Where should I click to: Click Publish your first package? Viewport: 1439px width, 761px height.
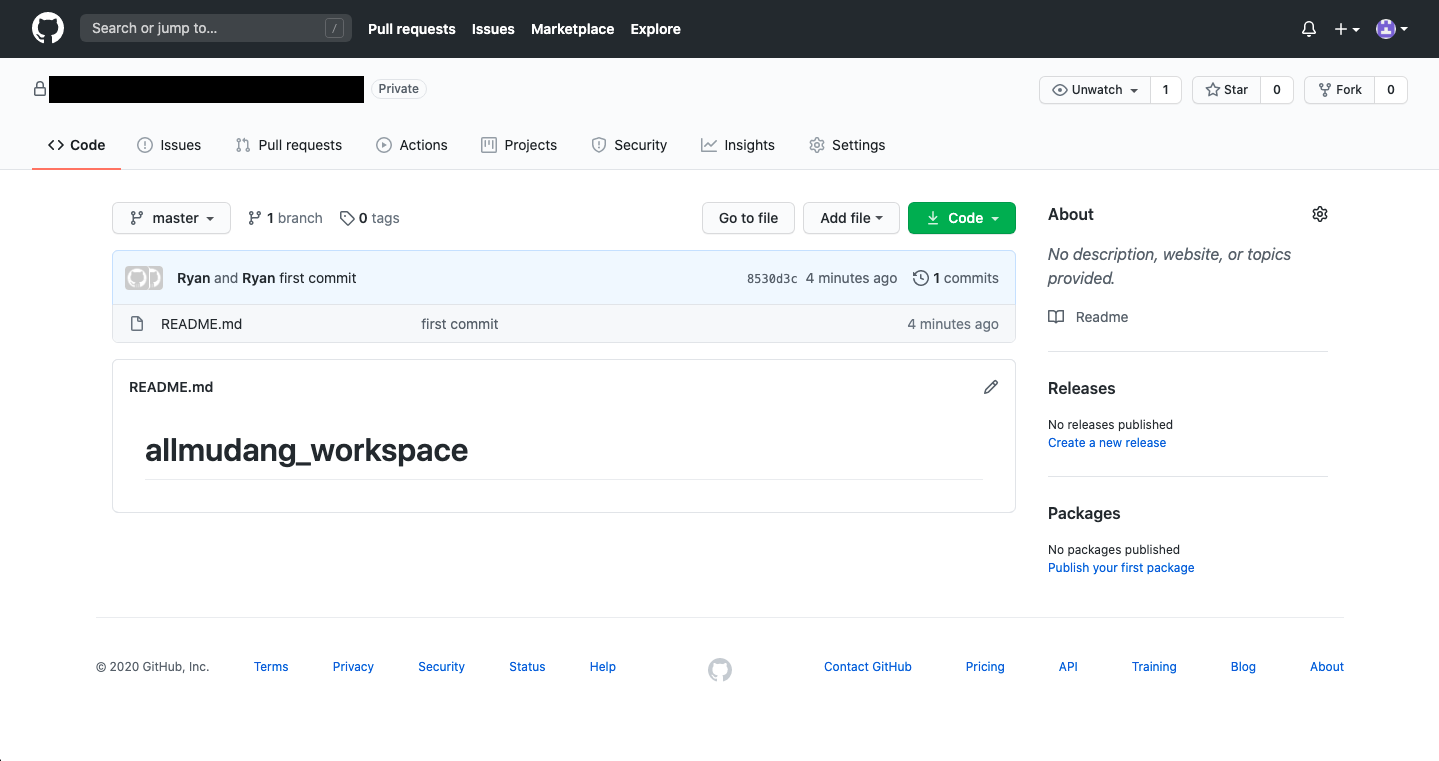pyautogui.click(x=1121, y=568)
